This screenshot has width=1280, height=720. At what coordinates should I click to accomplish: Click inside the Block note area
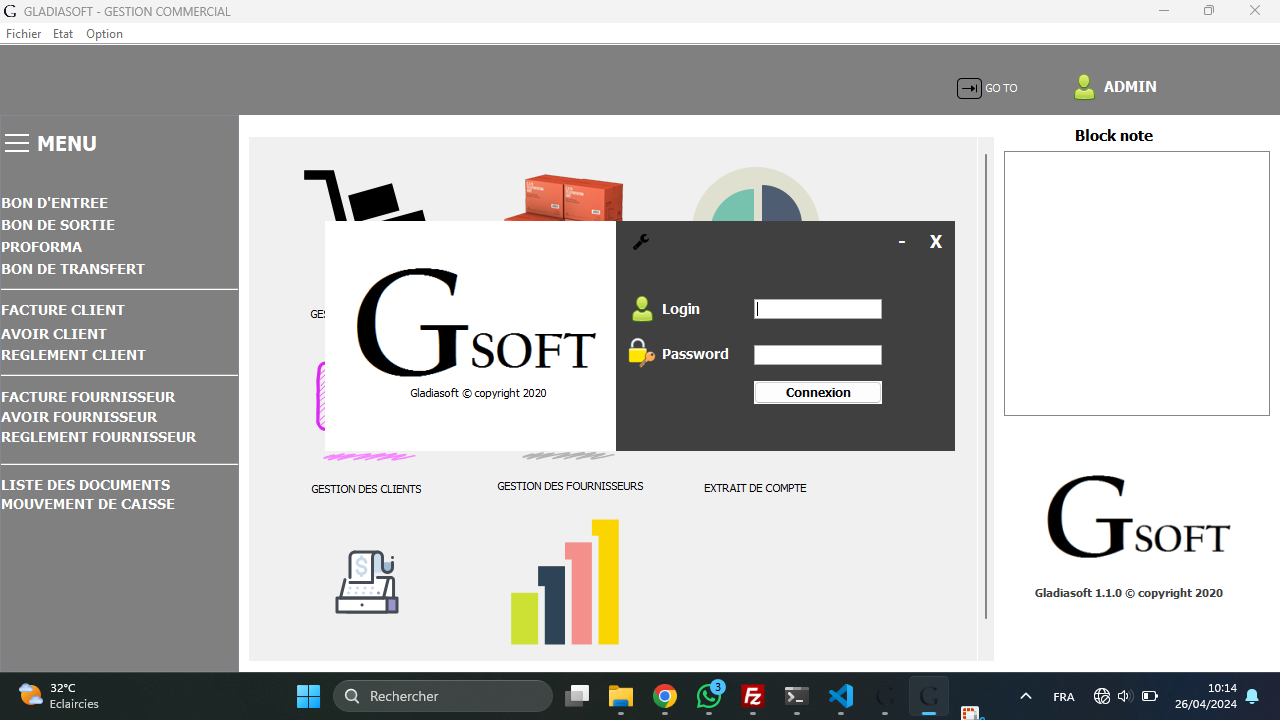click(1136, 283)
